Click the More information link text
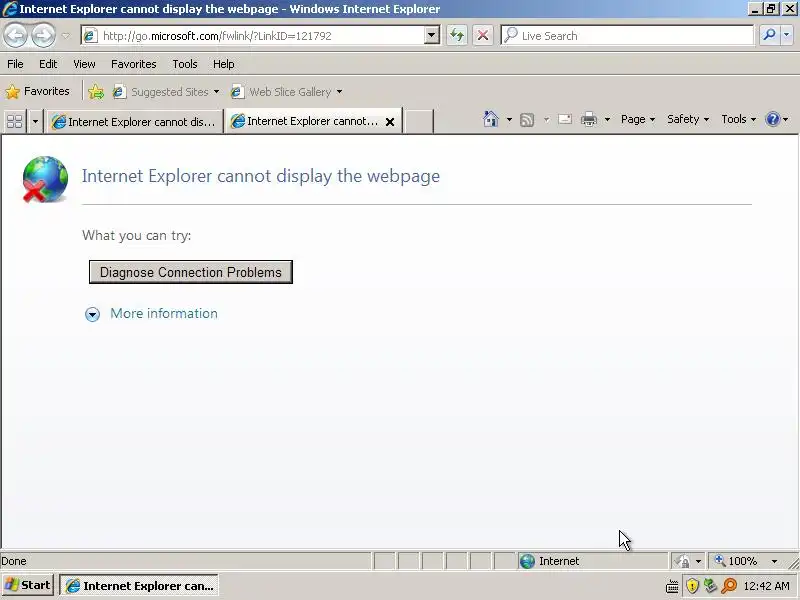Screen dimensions: 800x600 tap(164, 313)
